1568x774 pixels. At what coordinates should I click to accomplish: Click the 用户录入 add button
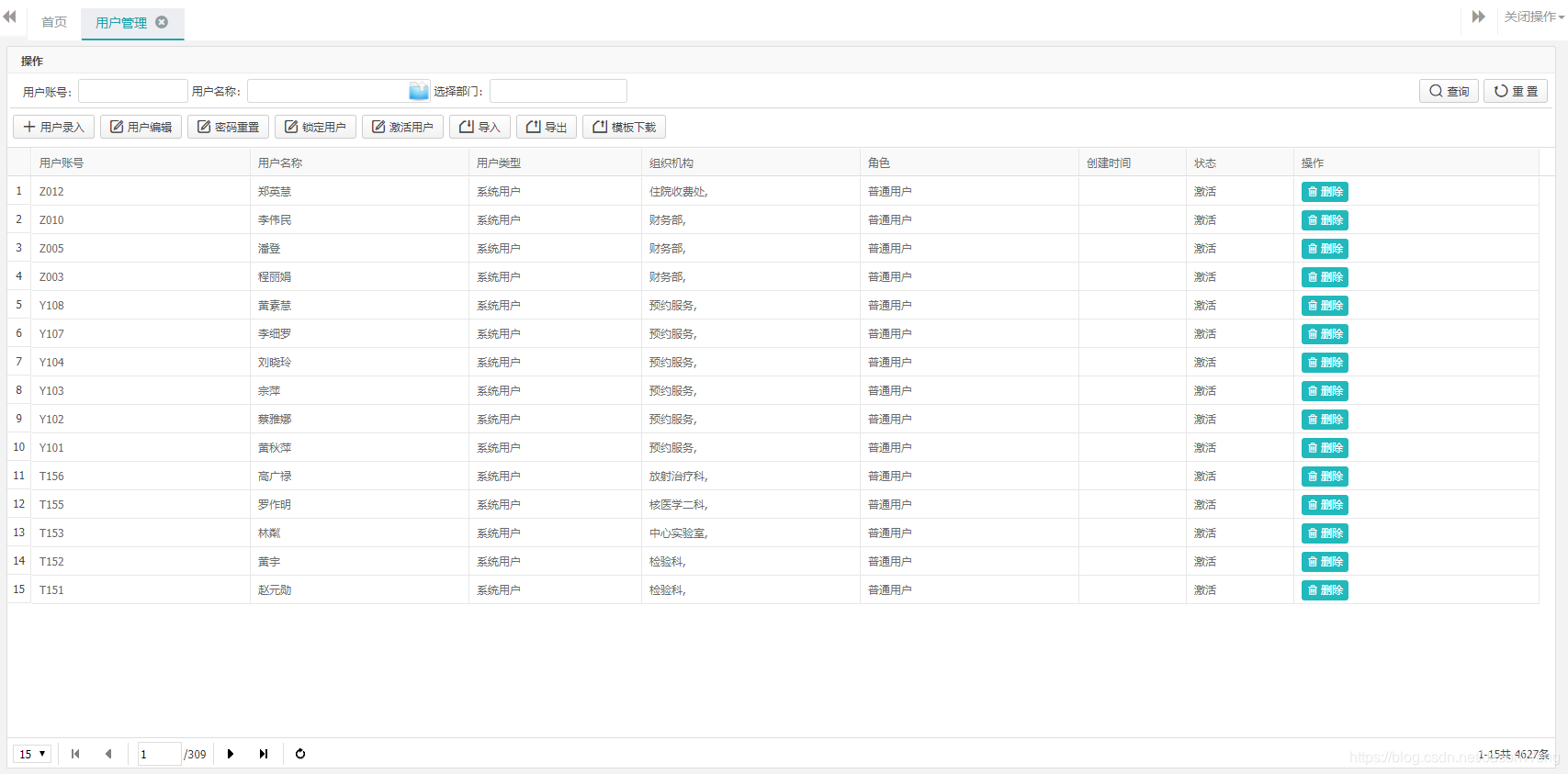53,127
